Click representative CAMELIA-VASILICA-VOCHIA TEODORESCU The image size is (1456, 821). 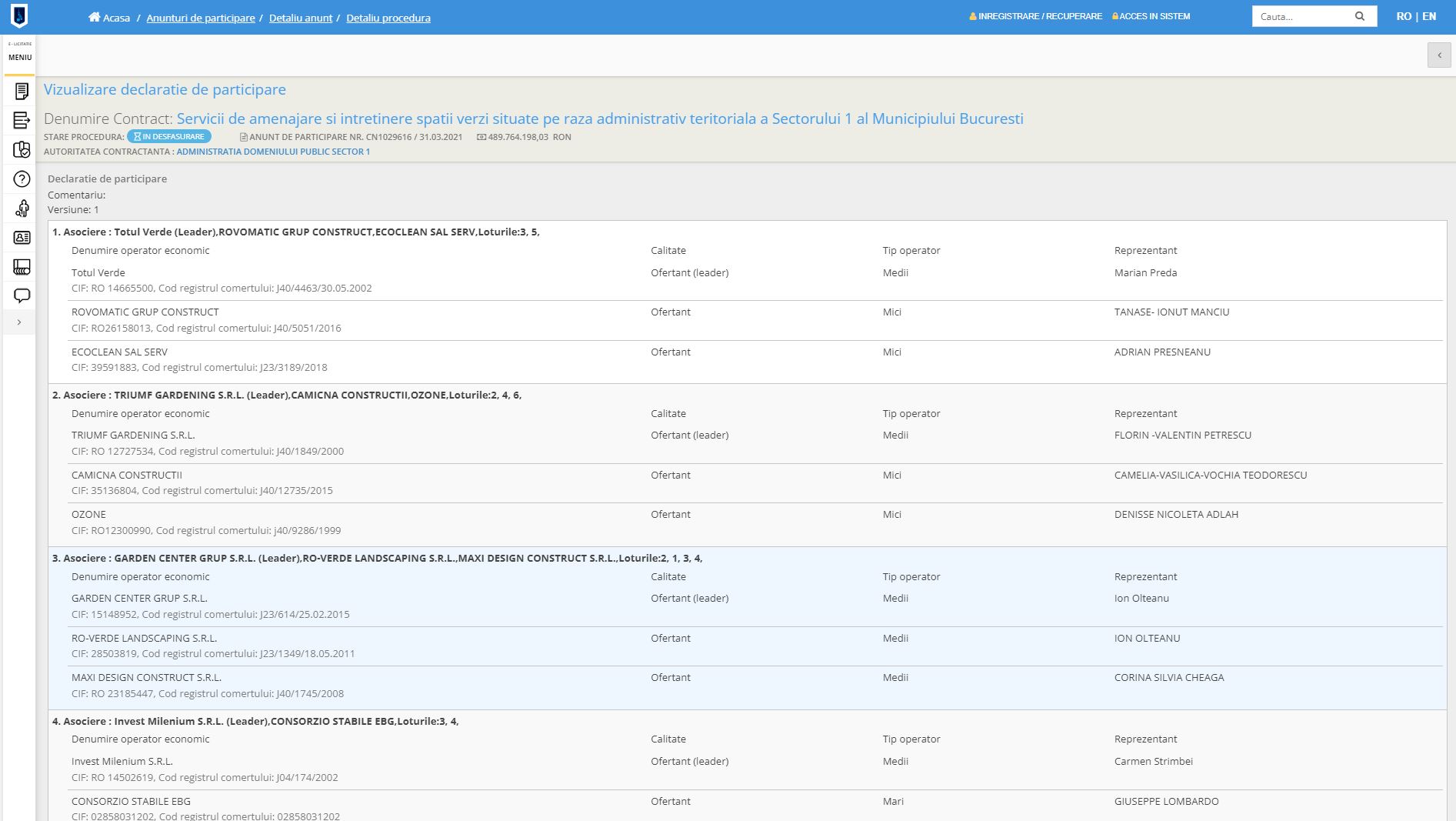click(x=1211, y=475)
